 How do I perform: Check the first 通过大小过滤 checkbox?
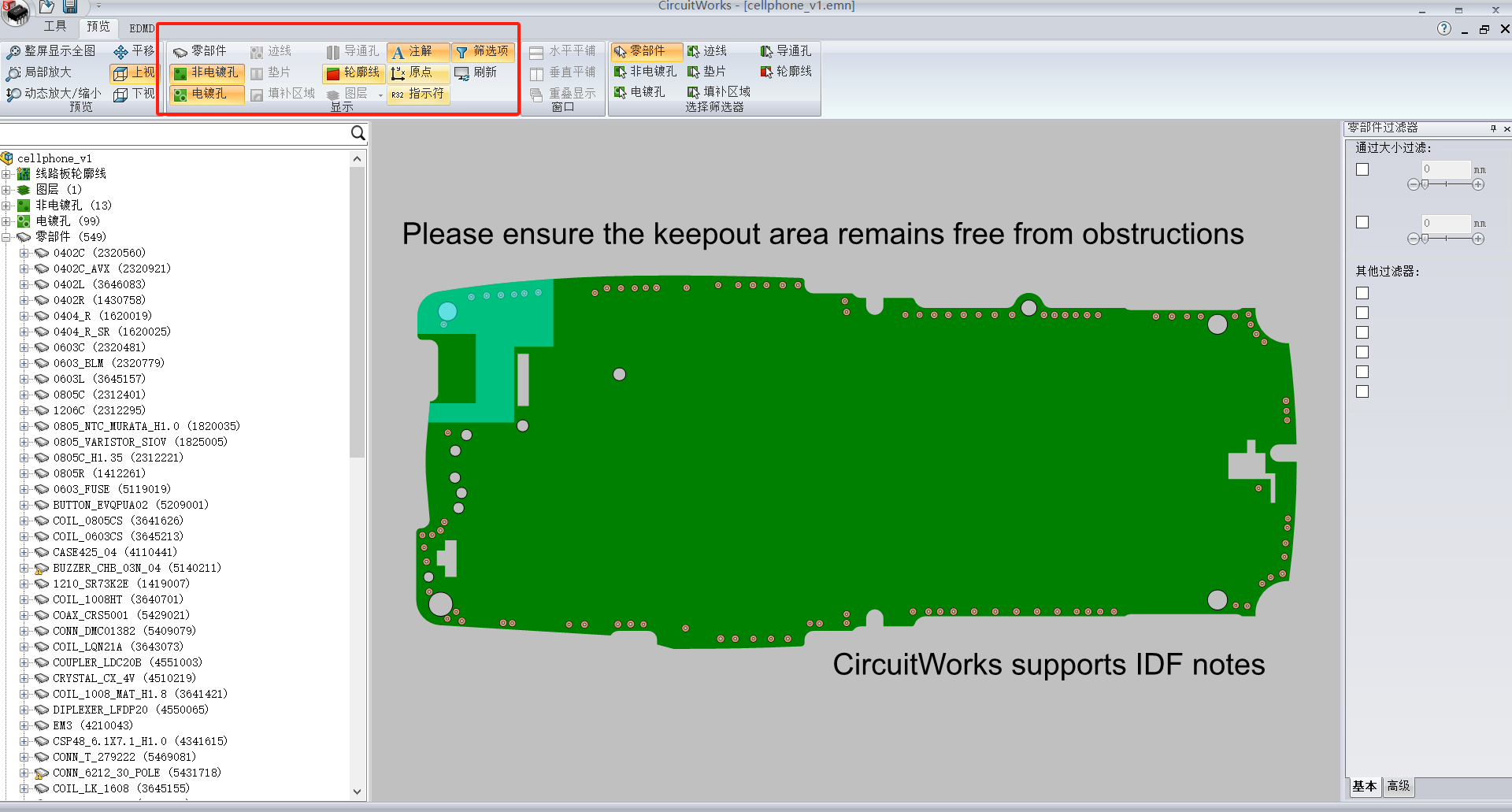tap(1362, 169)
